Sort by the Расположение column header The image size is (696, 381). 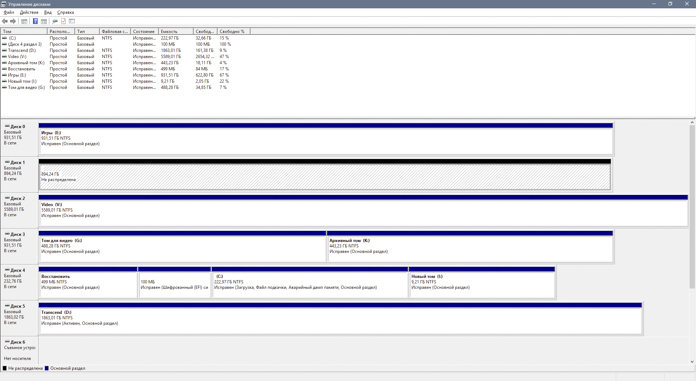(x=60, y=32)
